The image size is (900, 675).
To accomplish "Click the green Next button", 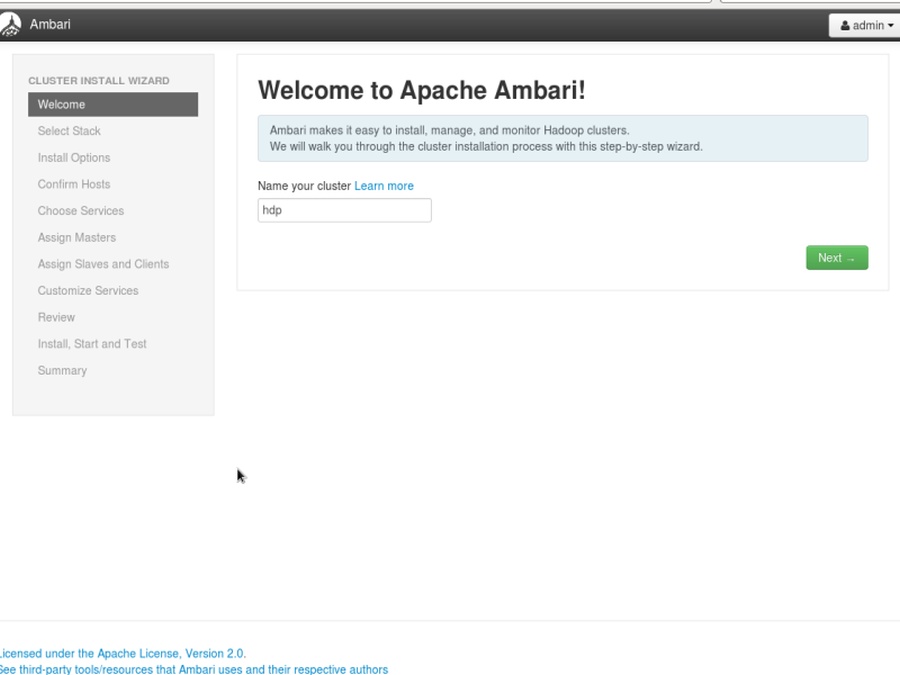I will [837, 258].
